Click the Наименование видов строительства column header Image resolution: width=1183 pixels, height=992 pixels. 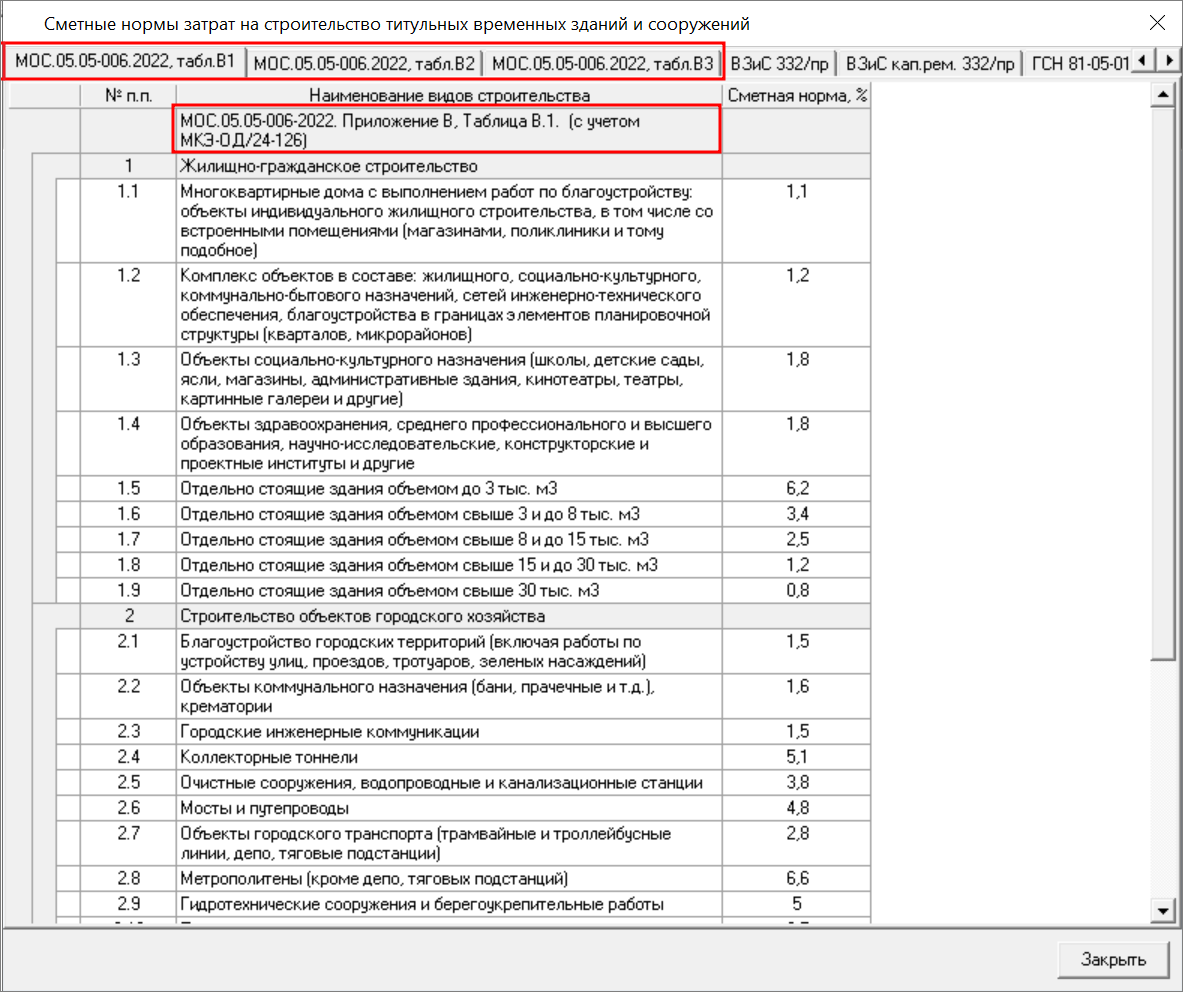coord(448,95)
